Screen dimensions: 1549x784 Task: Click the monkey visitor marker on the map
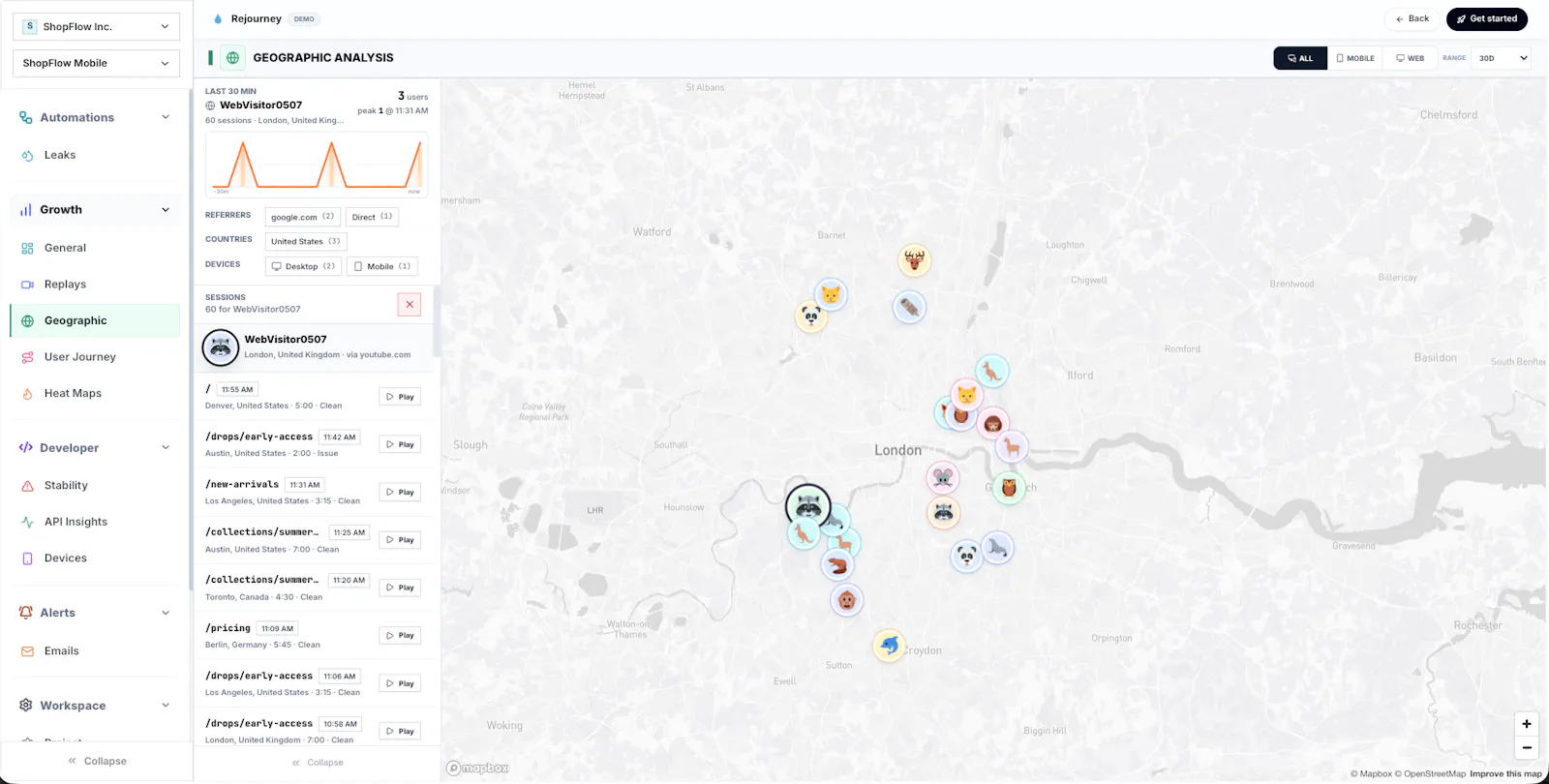point(847,600)
